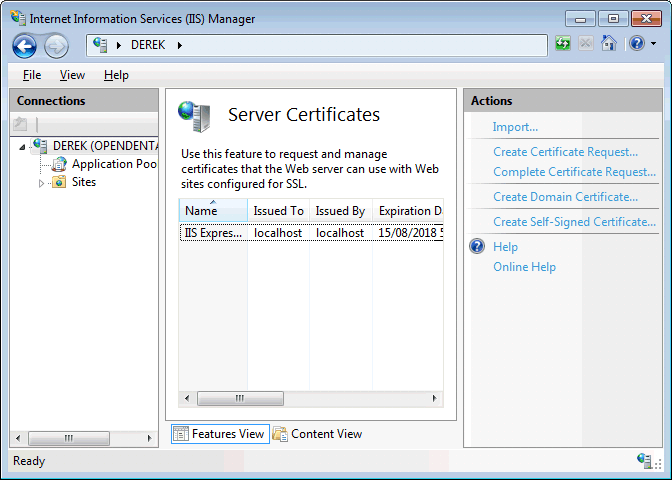The width and height of the screenshot is (672, 480).
Task: Click the Issued To cell reading localhost
Action: tap(278, 233)
